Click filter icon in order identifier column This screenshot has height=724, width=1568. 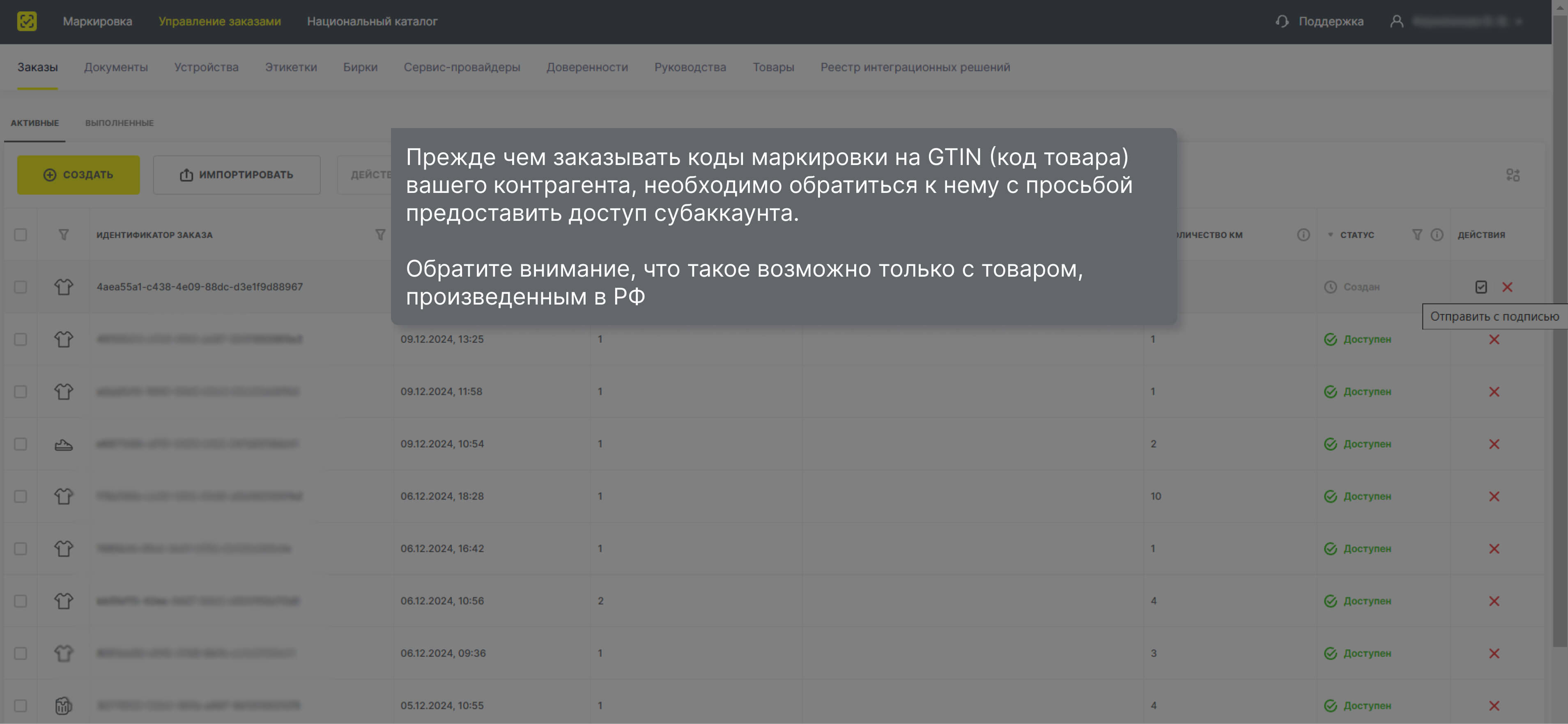pos(380,235)
